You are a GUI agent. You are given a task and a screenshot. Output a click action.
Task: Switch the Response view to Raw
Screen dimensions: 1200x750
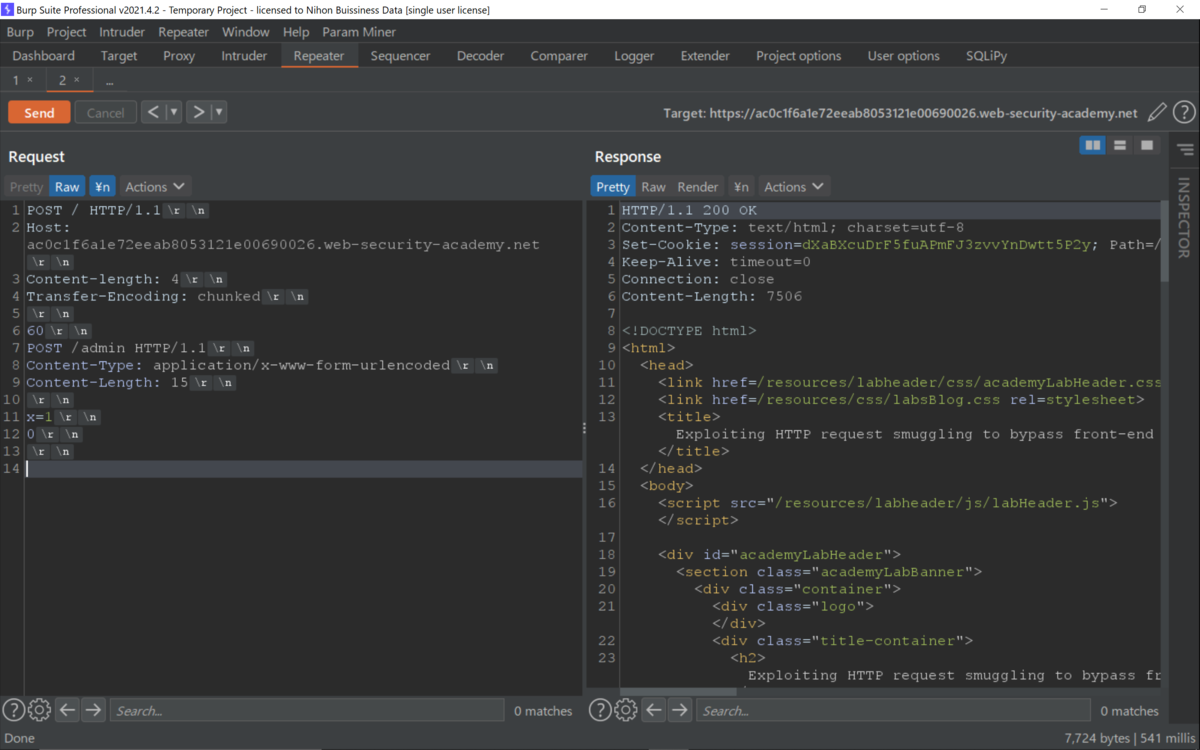click(654, 187)
